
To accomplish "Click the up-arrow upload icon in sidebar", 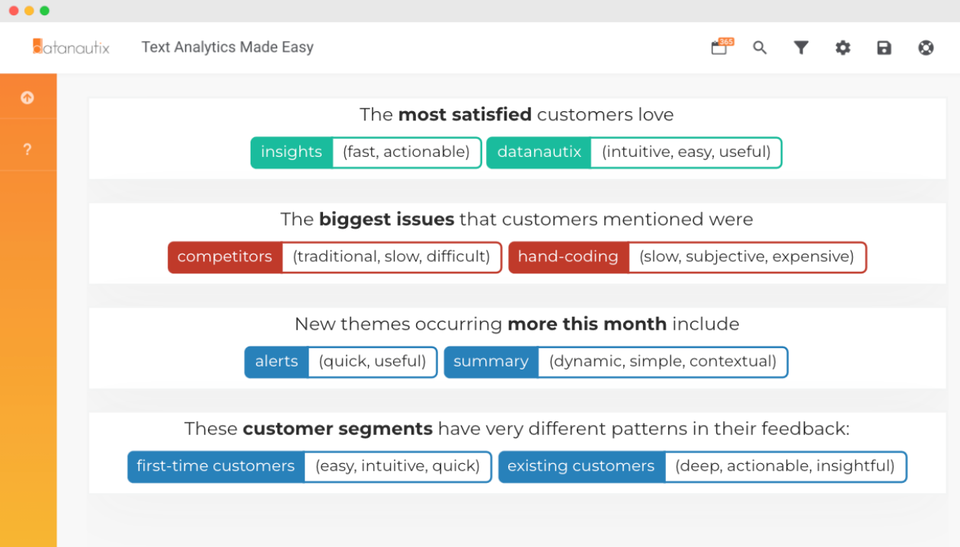I will point(27,97).
